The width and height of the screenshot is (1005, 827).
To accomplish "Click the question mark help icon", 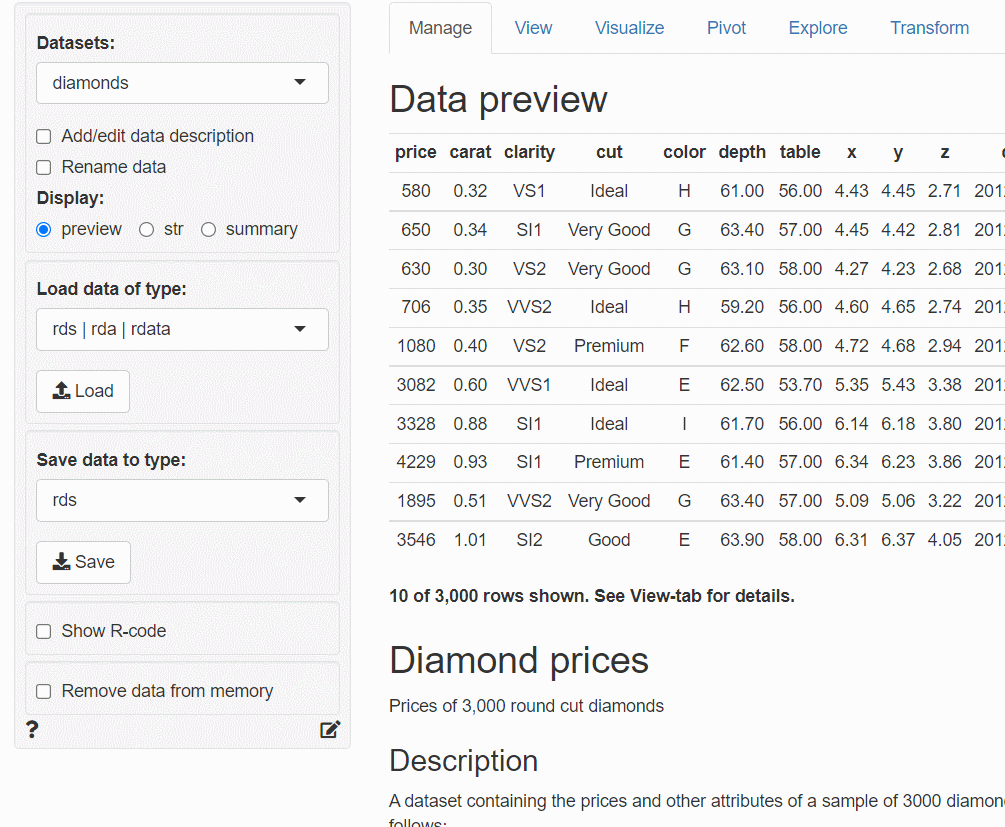I will point(32,729).
